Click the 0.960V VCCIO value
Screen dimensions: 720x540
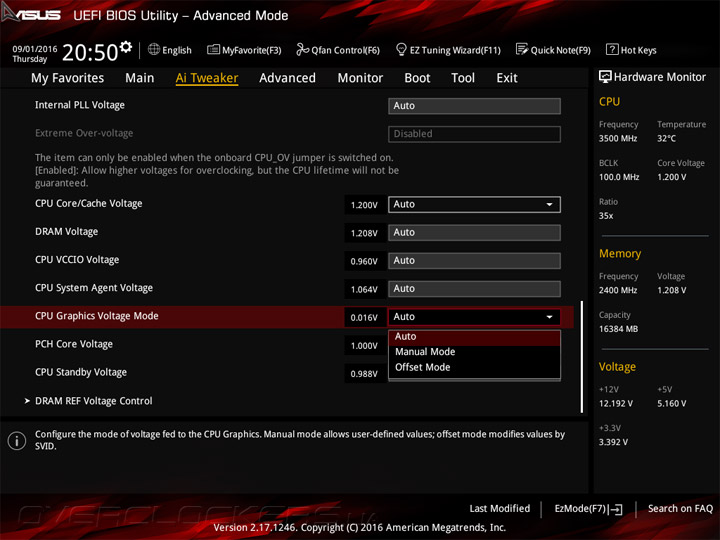click(x=364, y=261)
